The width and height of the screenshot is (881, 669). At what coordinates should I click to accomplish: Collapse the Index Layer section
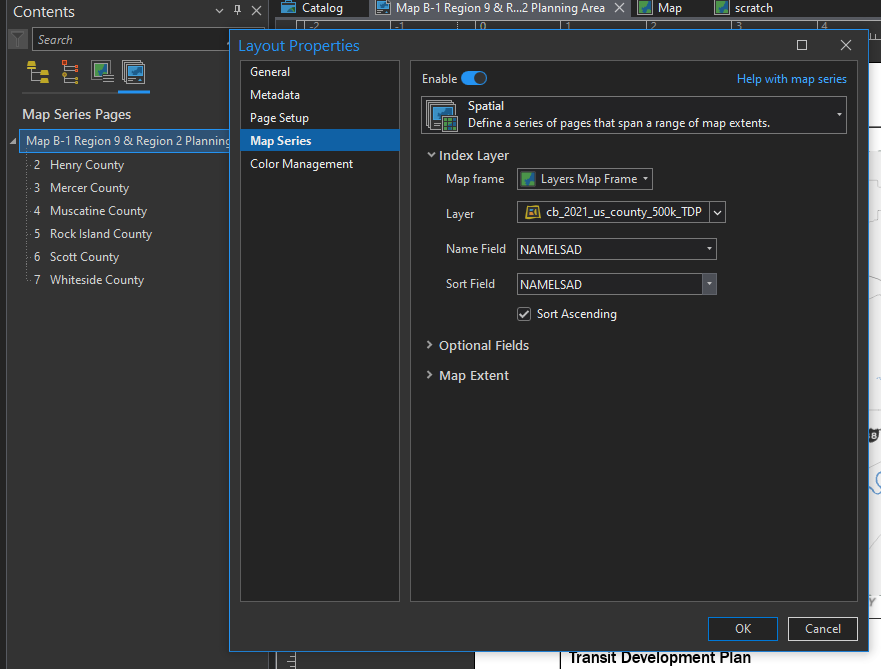point(431,155)
